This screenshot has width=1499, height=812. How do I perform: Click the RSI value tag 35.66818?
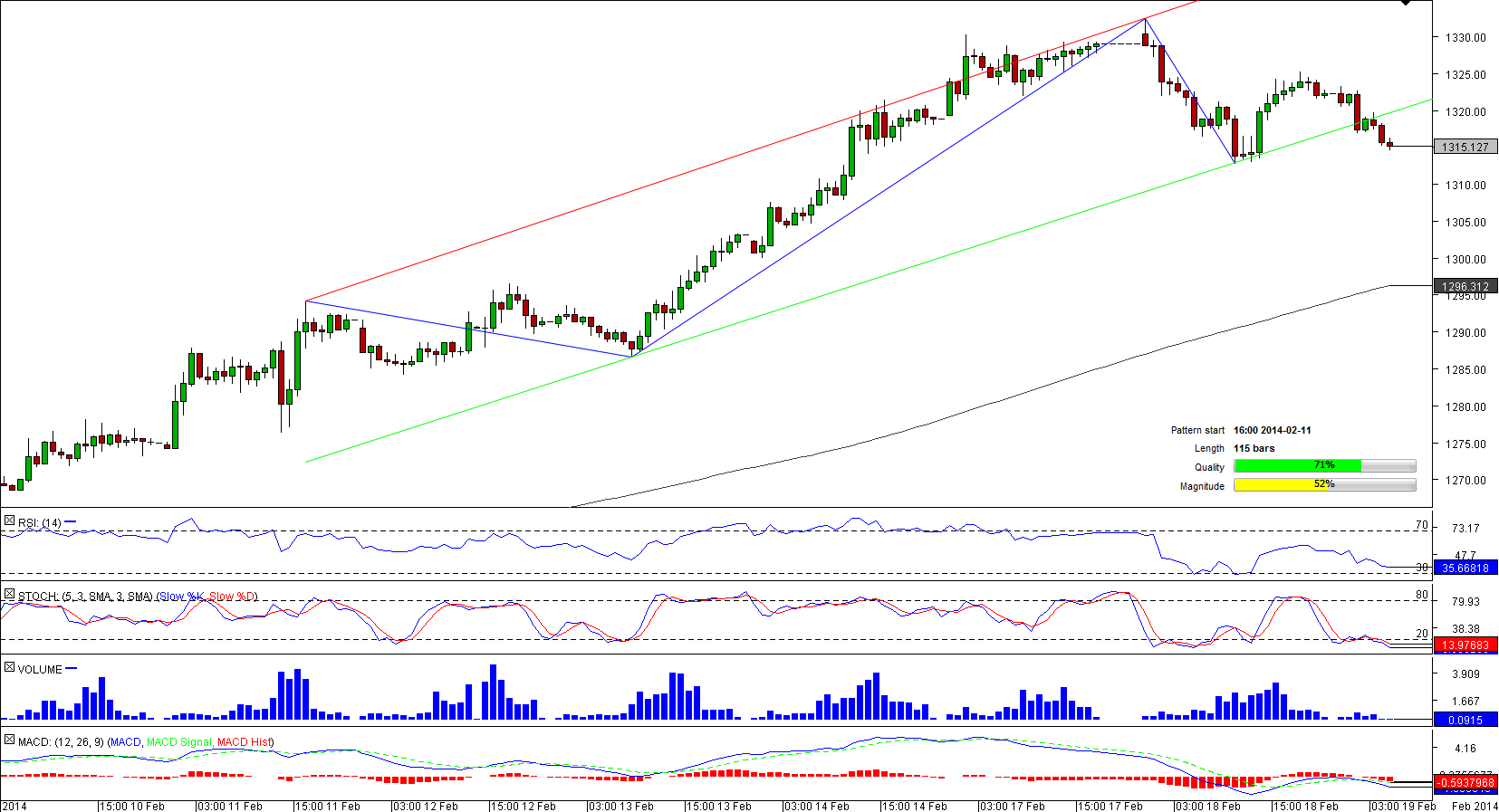(1465, 568)
